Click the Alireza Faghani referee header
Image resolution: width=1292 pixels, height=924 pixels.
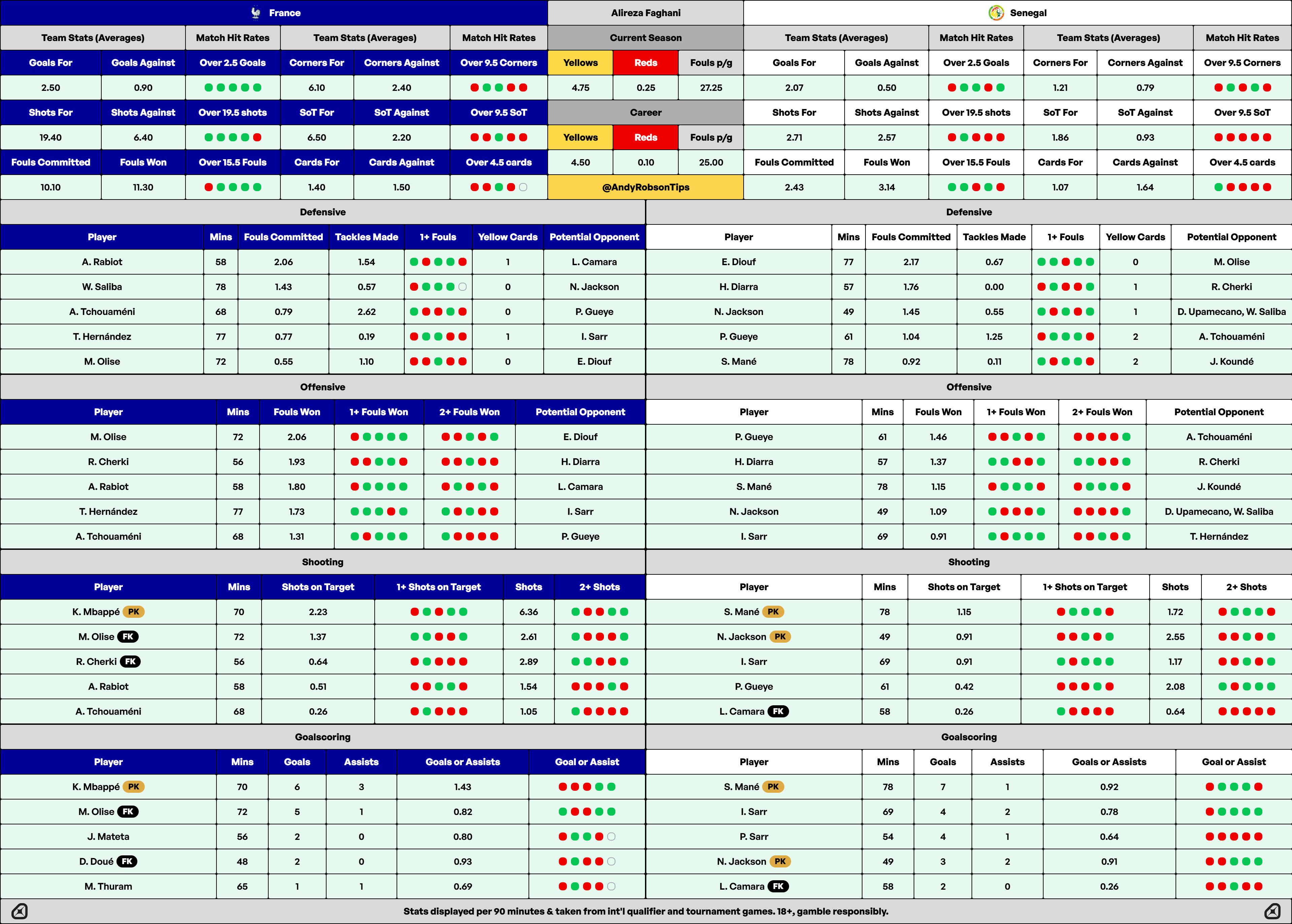click(x=645, y=12)
